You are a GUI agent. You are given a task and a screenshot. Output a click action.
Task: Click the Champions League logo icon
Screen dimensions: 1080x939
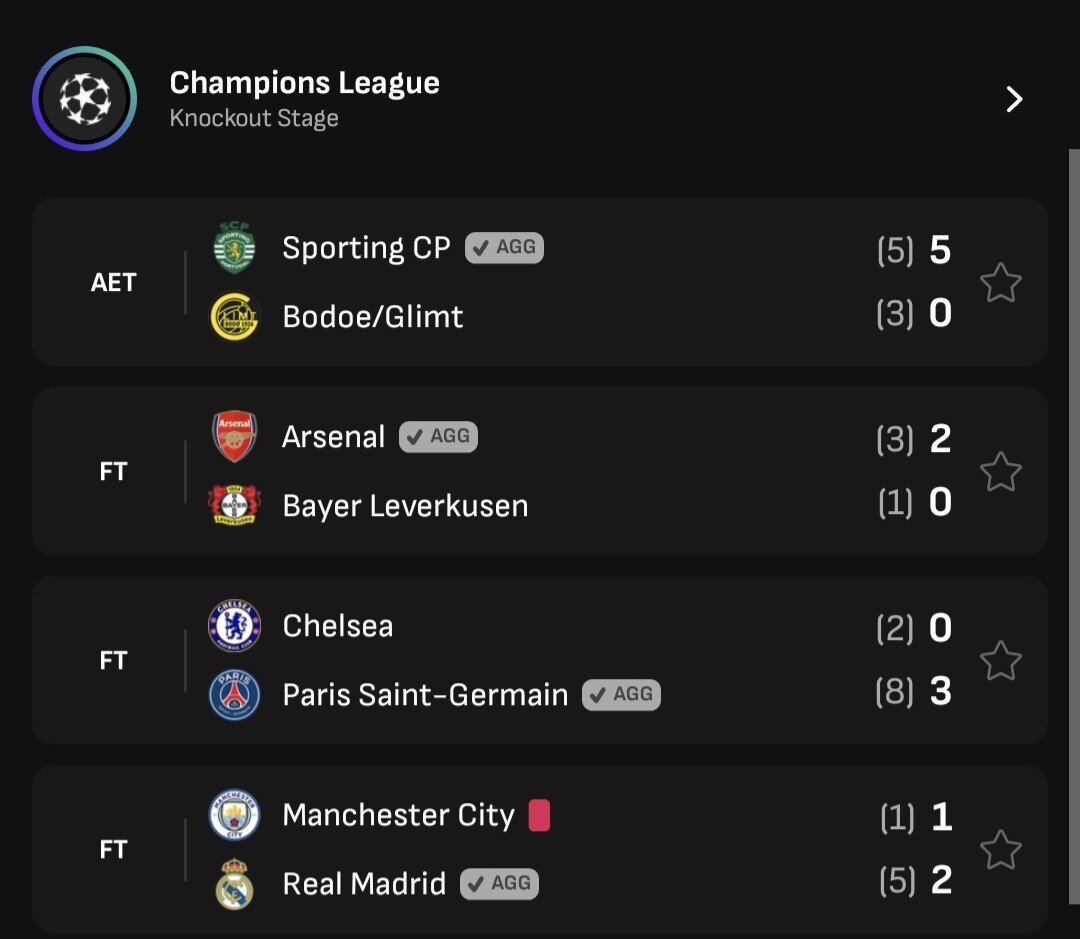84,99
